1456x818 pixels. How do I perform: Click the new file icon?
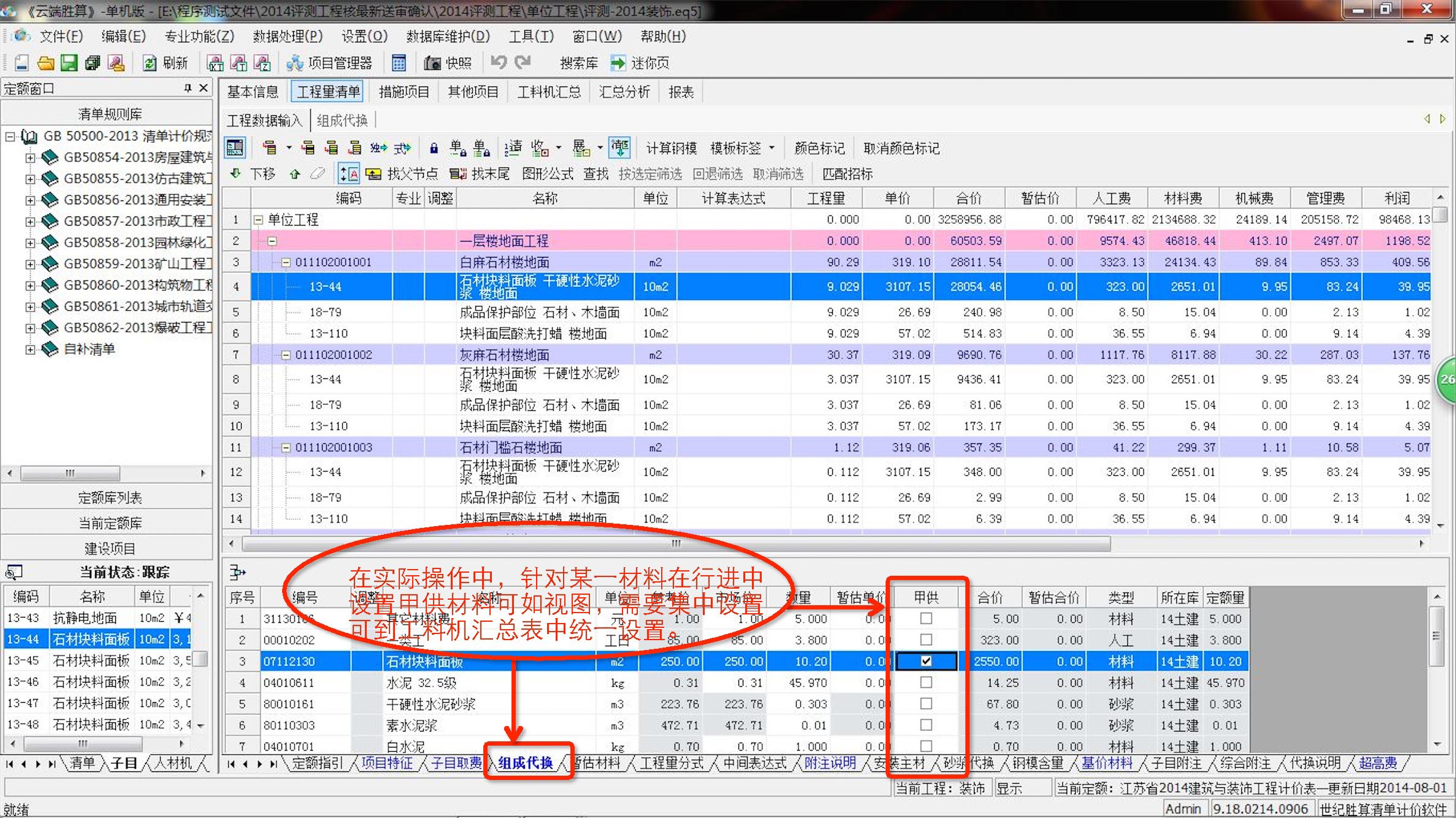(22, 63)
